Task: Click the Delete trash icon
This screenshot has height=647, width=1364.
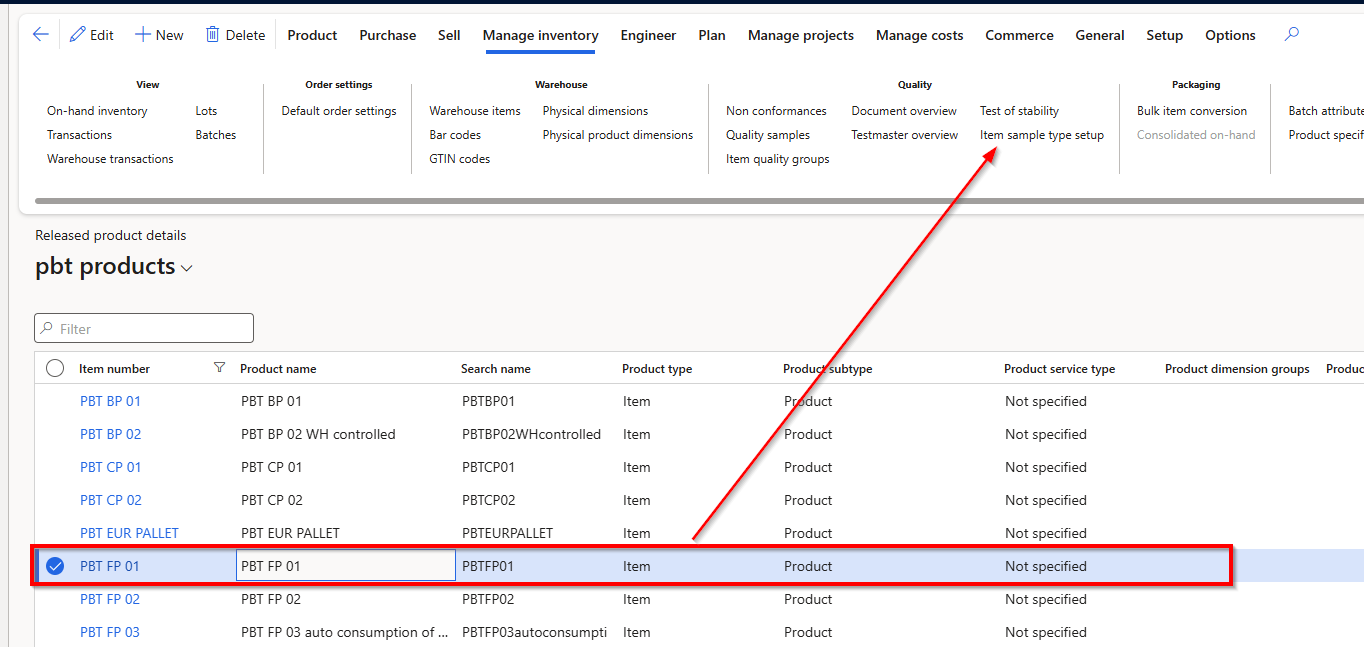Action: click(212, 35)
